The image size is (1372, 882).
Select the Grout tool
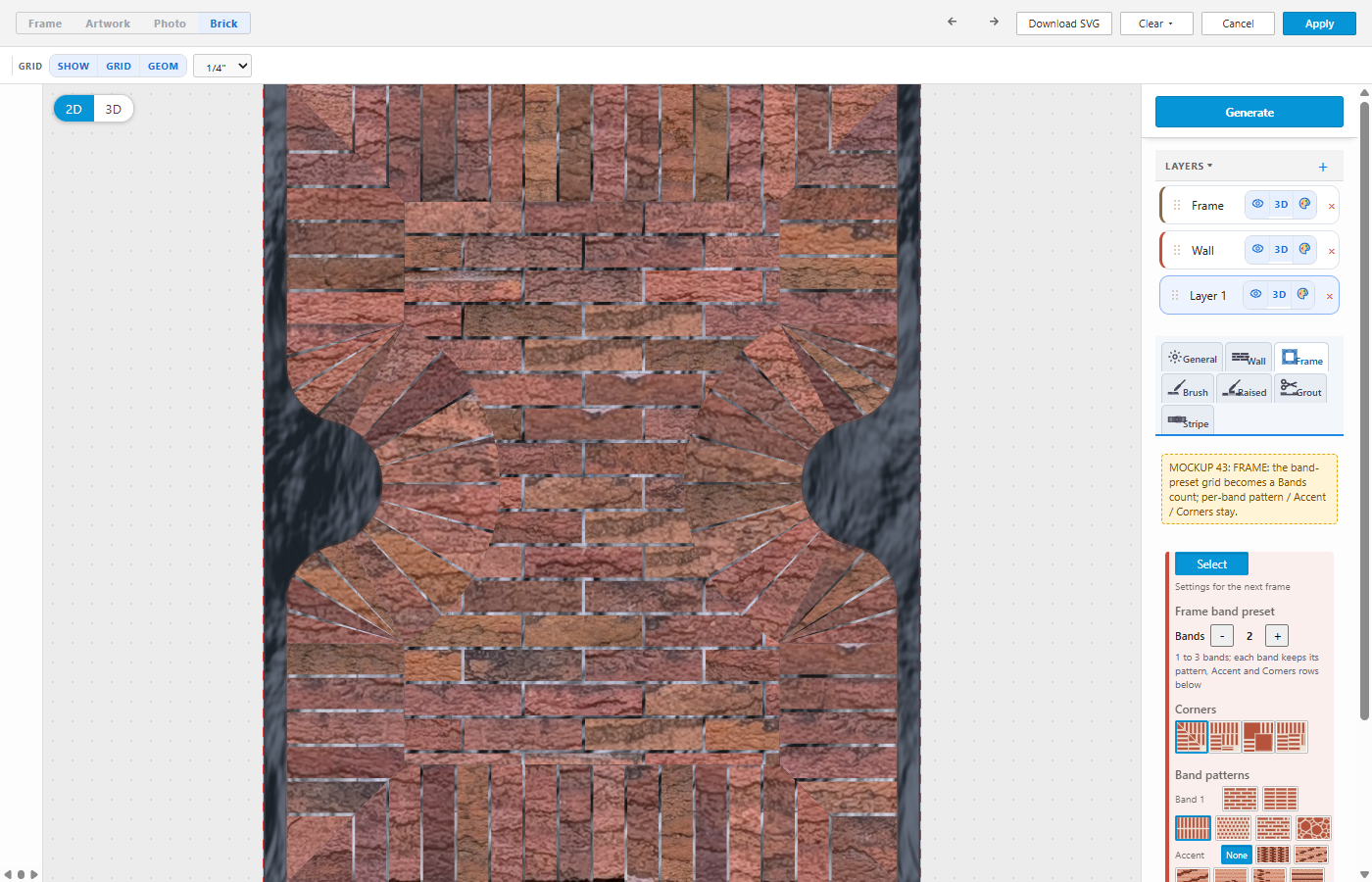point(1300,389)
